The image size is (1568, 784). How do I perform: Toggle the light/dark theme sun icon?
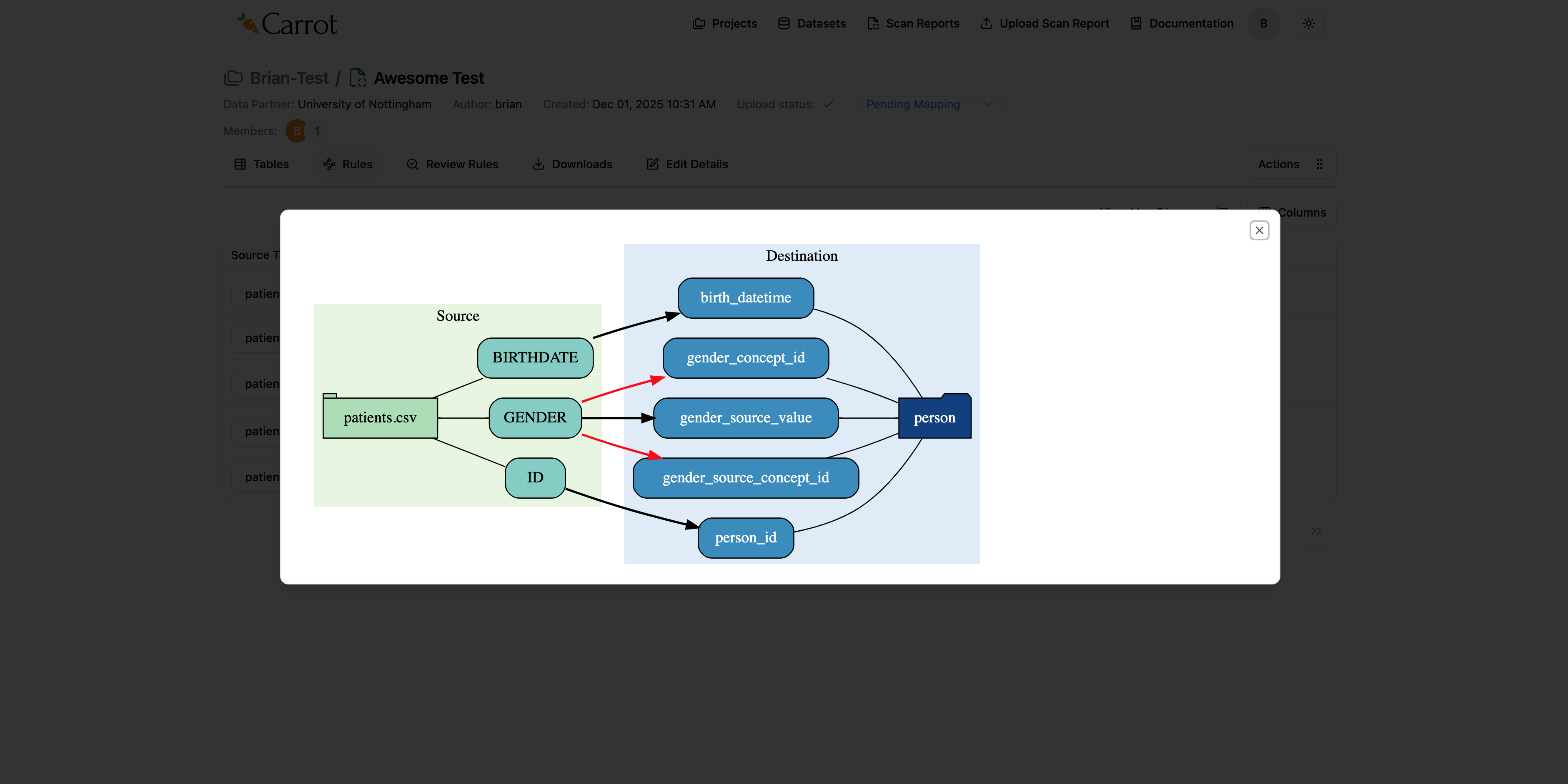tap(1308, 24)
